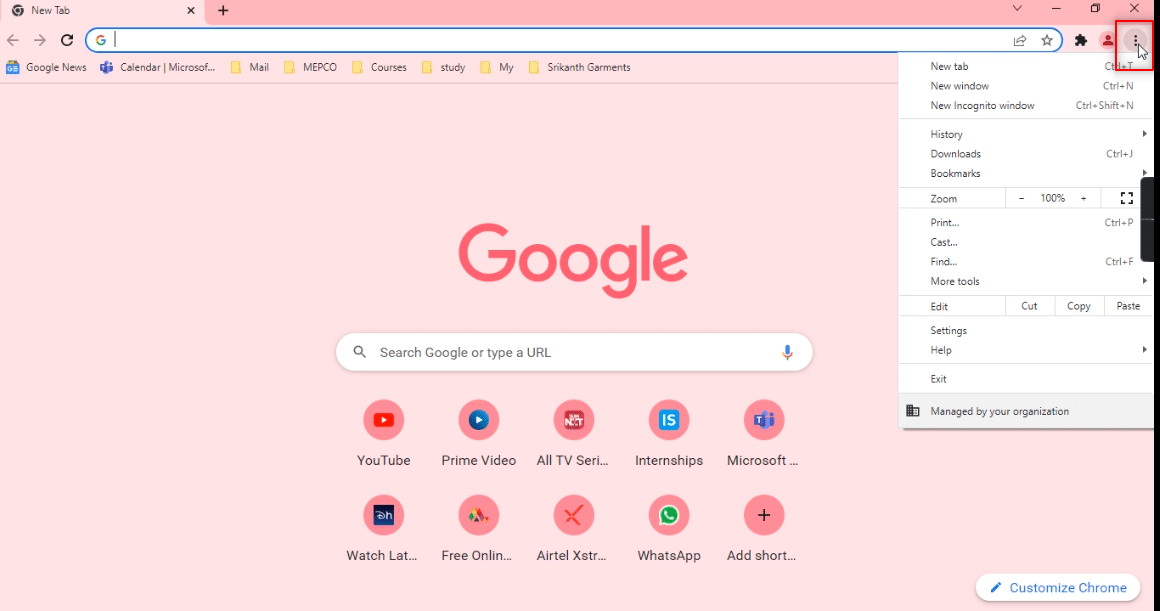Choose Cast... from the menu
1160x611 pixels.
[x=1026, y=242]
